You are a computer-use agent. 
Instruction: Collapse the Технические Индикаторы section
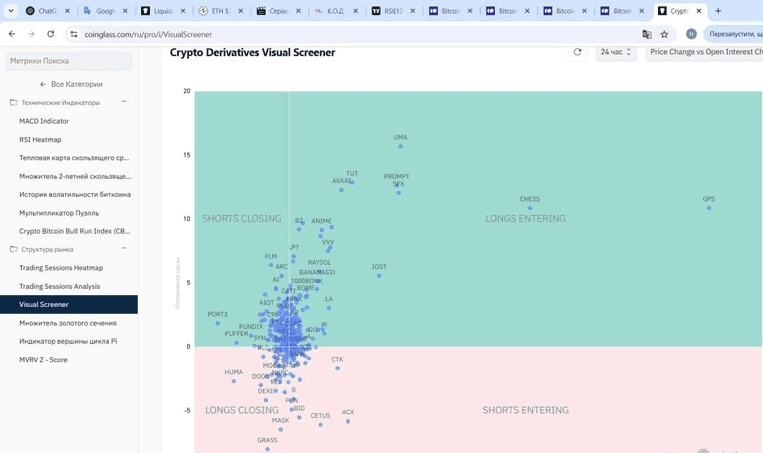[x=124, y=102]
